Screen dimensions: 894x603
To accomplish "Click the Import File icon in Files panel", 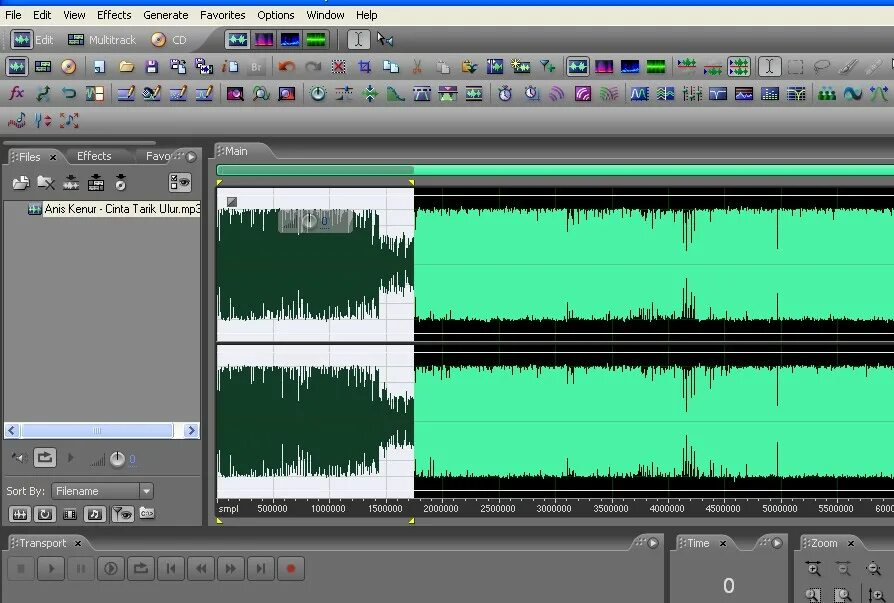I will pos(21,182).
